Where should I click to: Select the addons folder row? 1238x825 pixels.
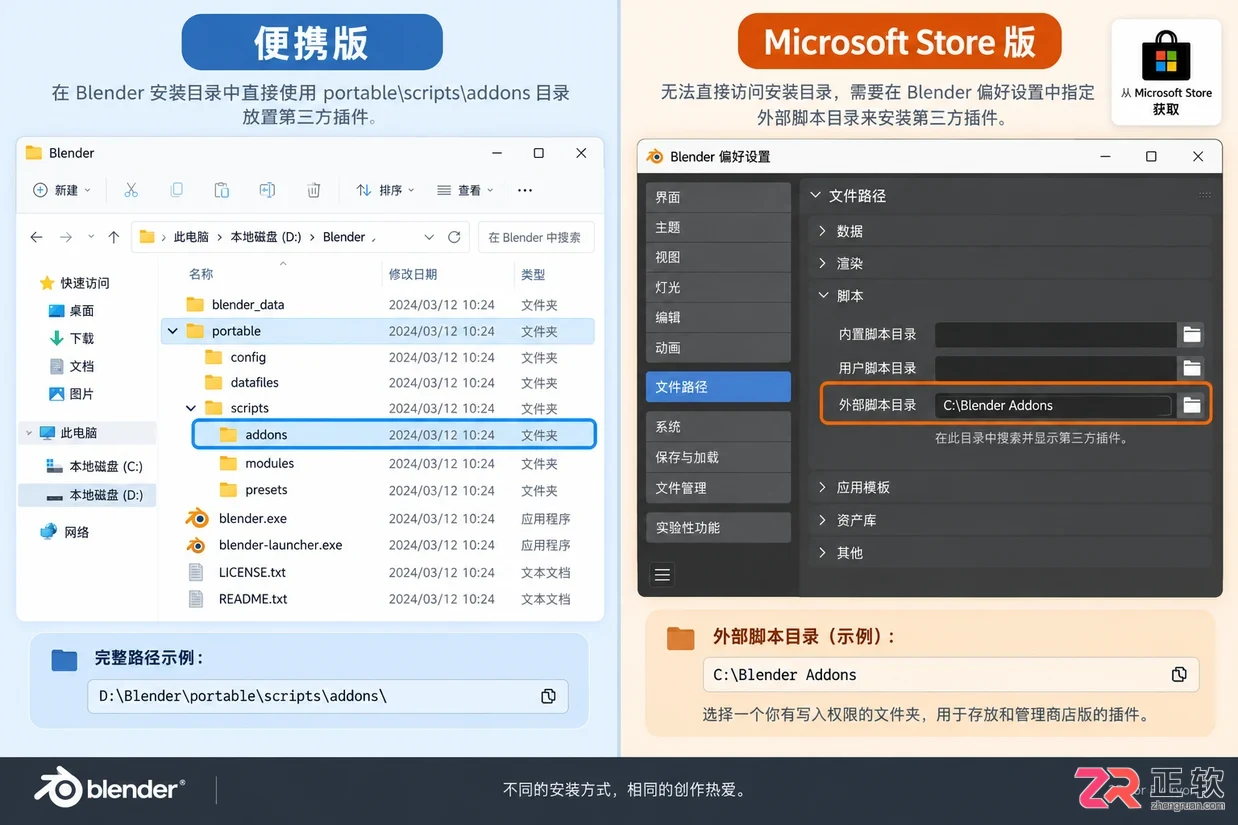pos(394,434)
